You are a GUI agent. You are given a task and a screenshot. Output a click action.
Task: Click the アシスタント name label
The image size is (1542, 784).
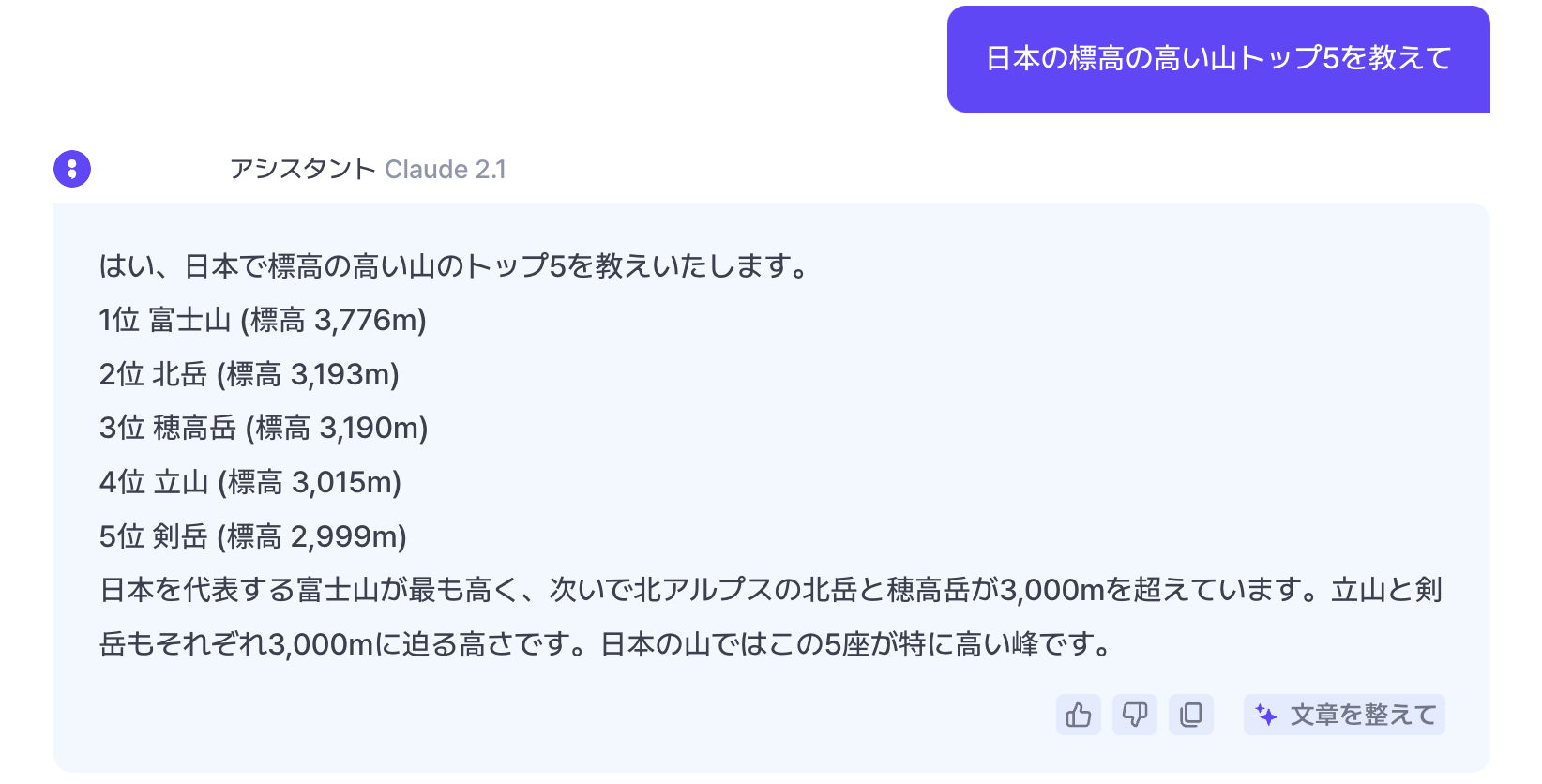click(x=302, y=169)
